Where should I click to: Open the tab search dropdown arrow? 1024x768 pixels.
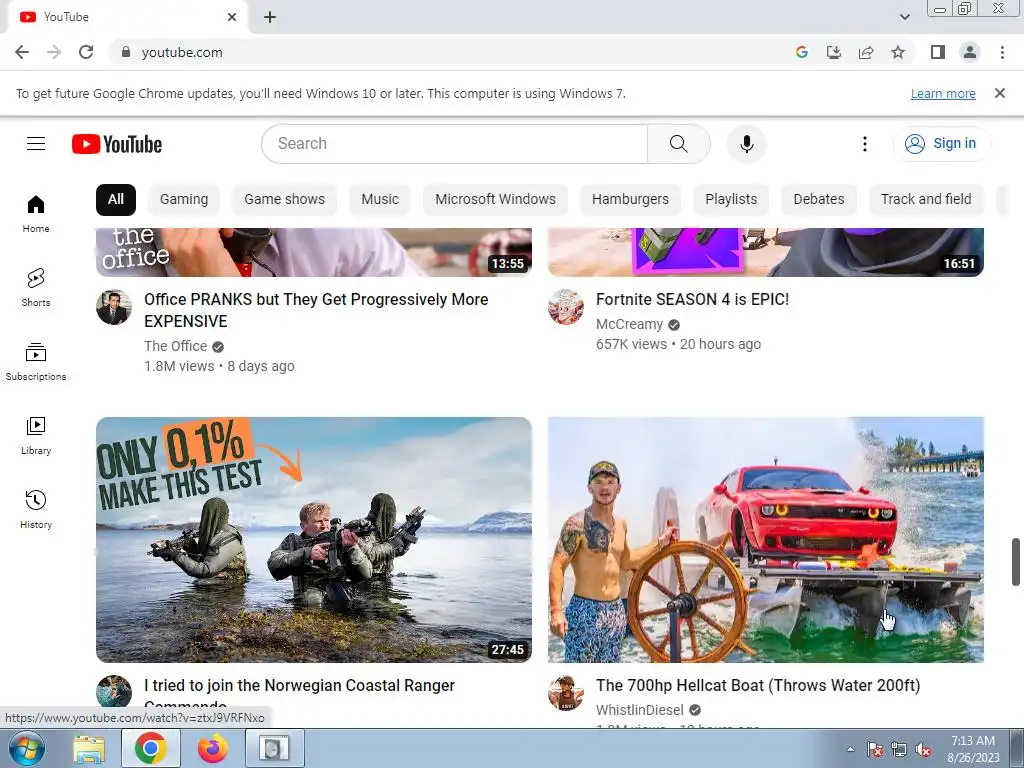(904, 17)
